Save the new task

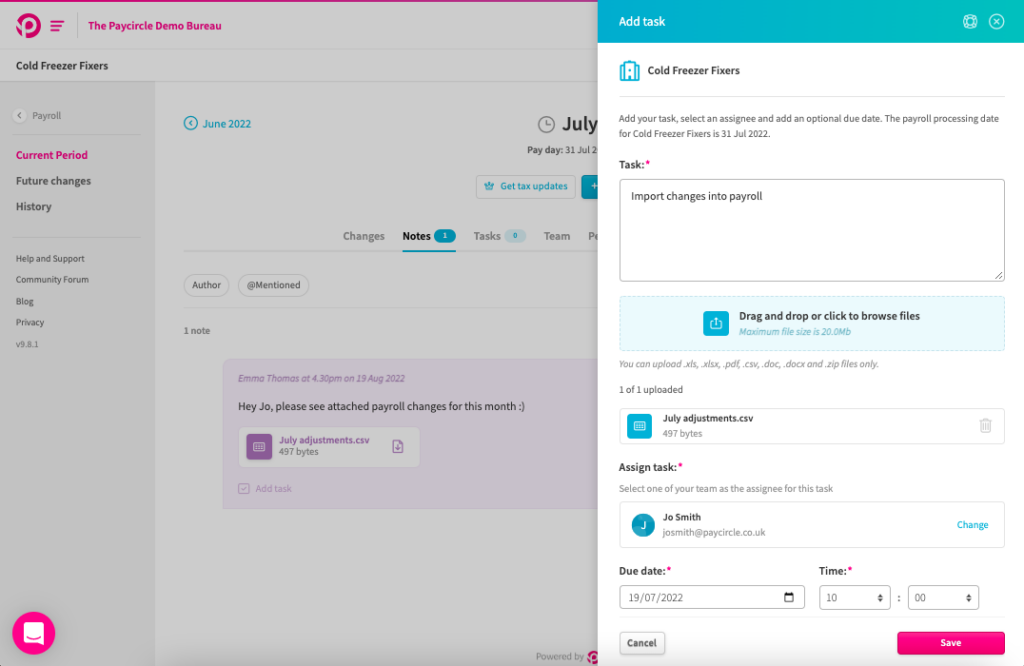point(950,642)
